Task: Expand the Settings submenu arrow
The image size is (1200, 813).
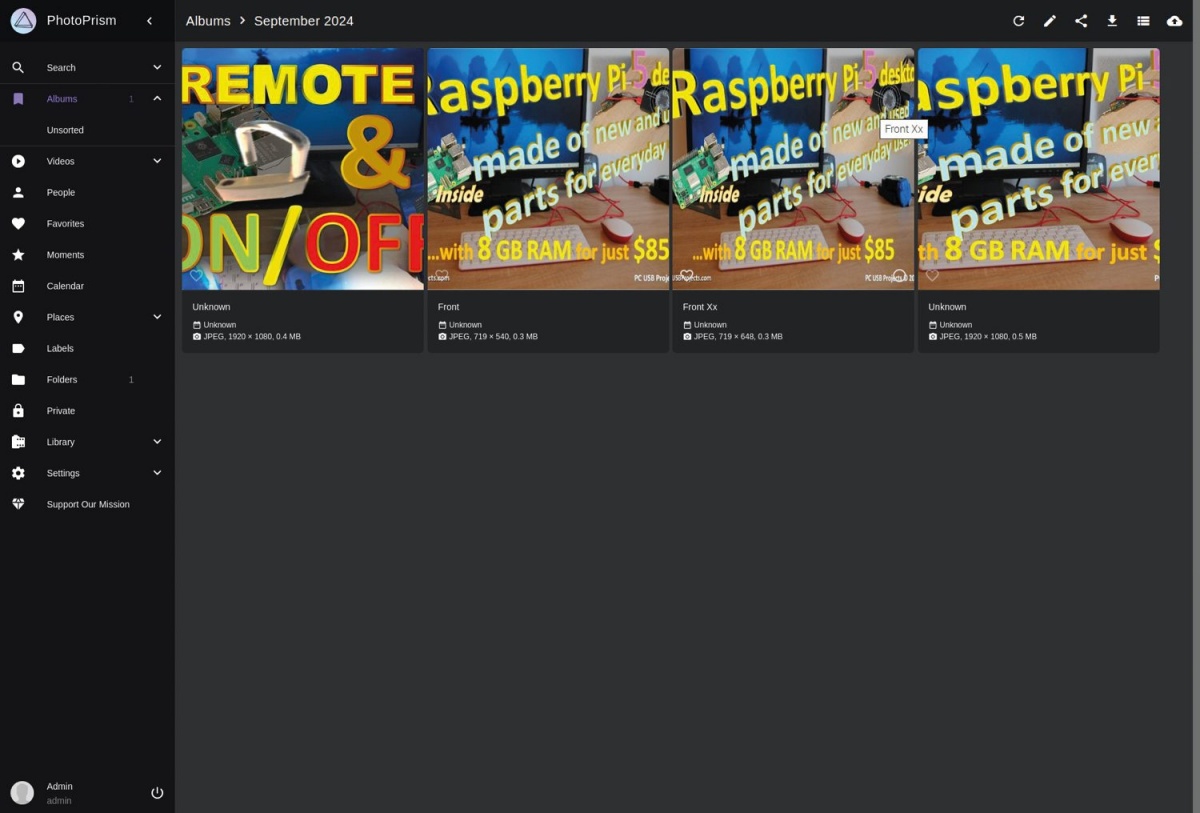Action: (x=157, y=473)
